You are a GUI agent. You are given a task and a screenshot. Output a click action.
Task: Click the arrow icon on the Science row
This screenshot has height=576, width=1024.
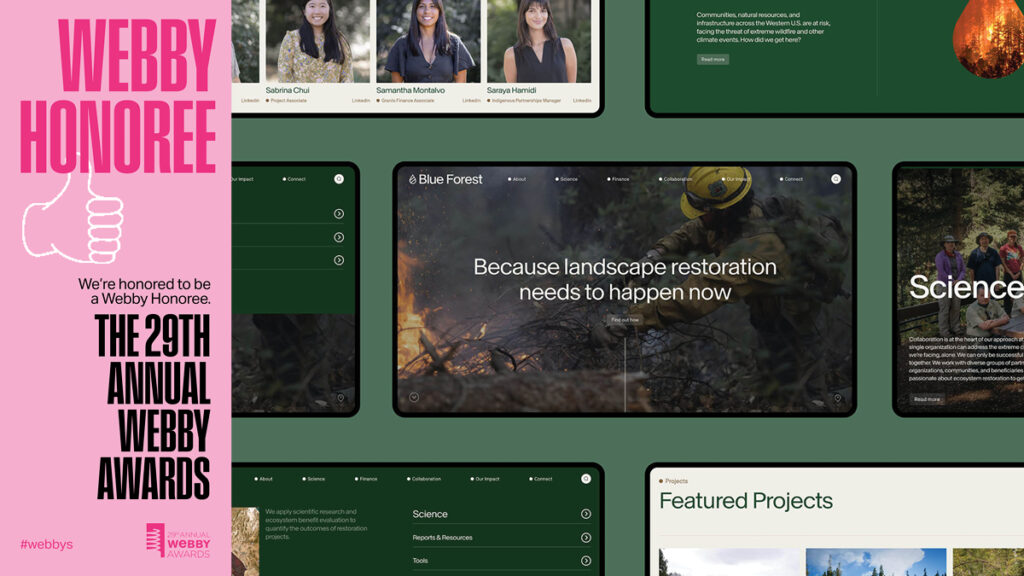point(586,514)
